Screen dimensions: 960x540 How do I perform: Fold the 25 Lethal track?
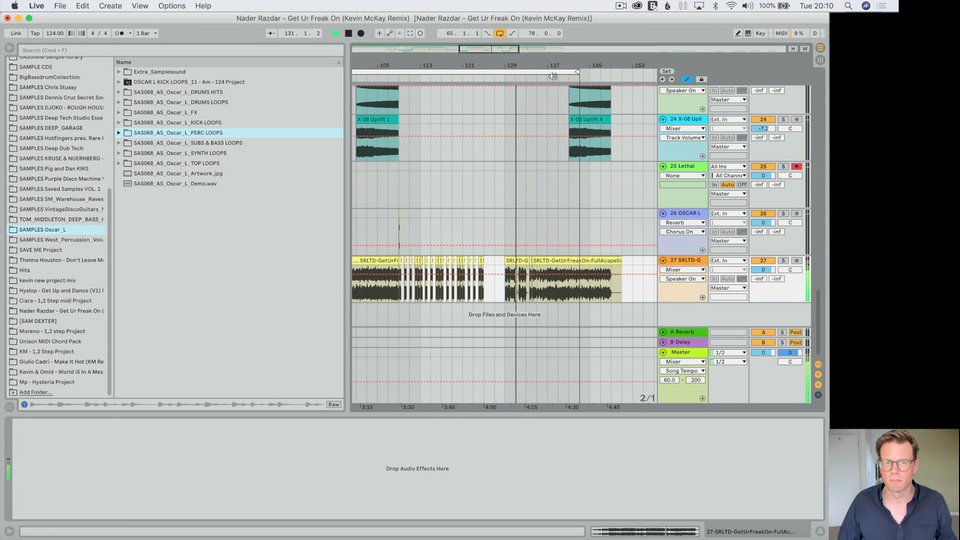[663, 166]
